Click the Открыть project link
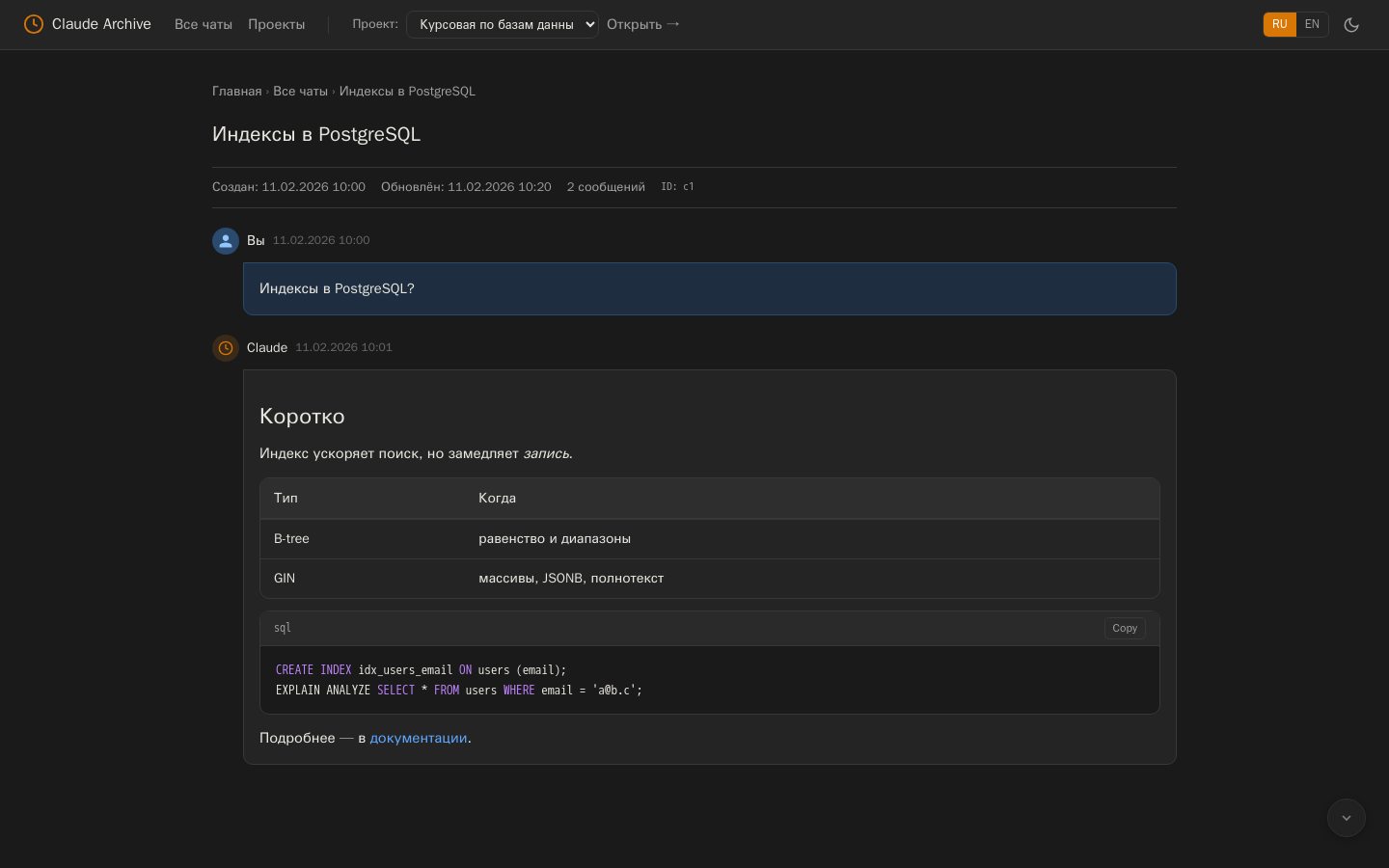Image resolution: width=1389 pixels, height=868 pixels. coord(643,24)
